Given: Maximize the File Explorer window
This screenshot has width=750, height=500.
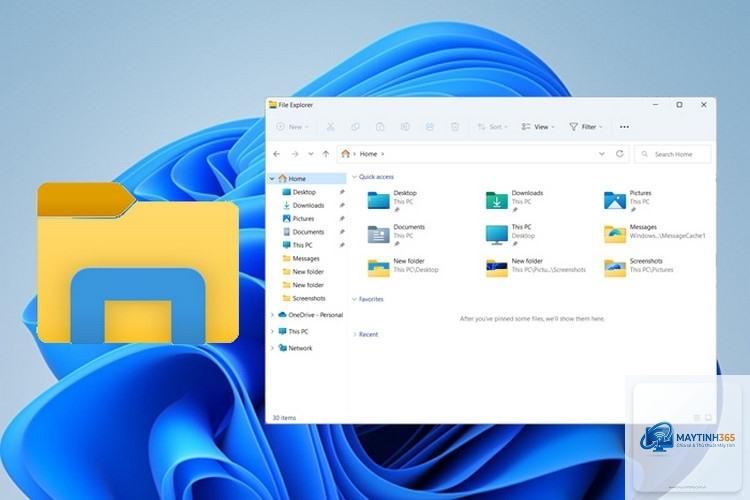Looking at the screenshot, I should (x=679, y=104).
